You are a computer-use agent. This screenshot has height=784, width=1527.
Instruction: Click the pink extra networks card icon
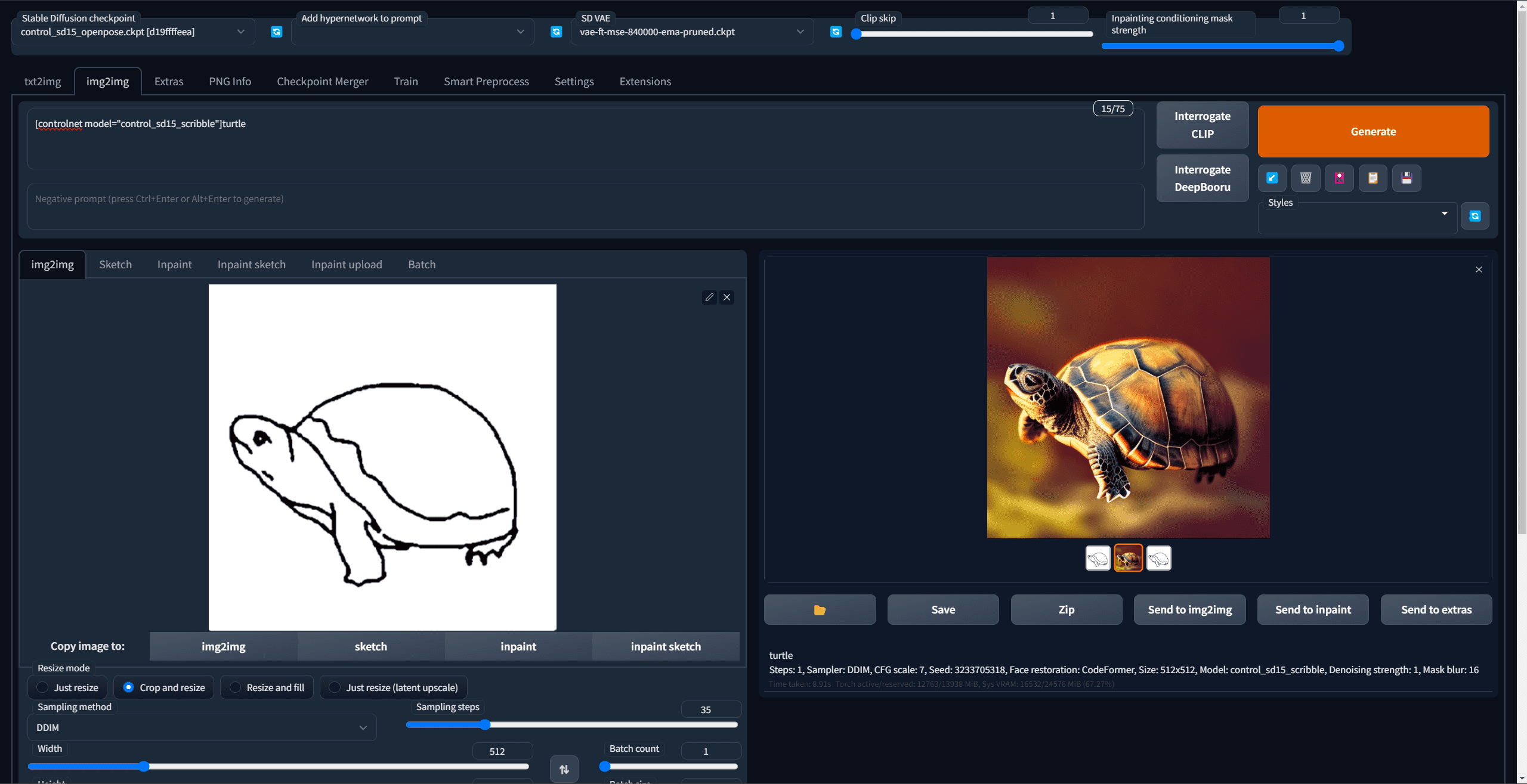(x=1339, y=178)
